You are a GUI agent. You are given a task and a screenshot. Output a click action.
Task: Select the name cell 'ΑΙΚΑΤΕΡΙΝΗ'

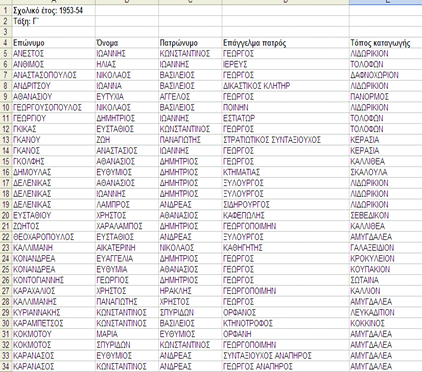[127, 248]
